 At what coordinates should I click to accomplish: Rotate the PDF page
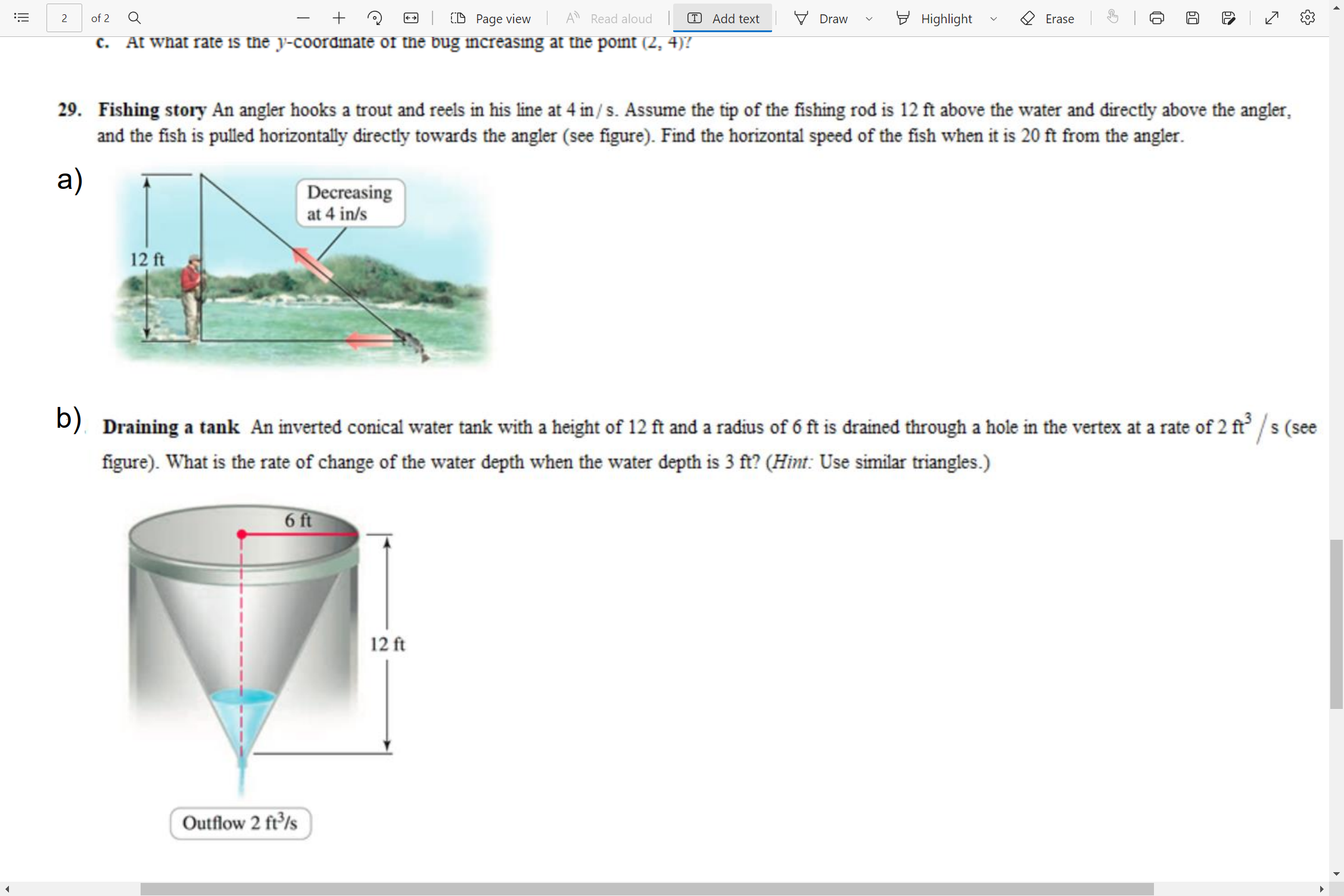(375, 18)
